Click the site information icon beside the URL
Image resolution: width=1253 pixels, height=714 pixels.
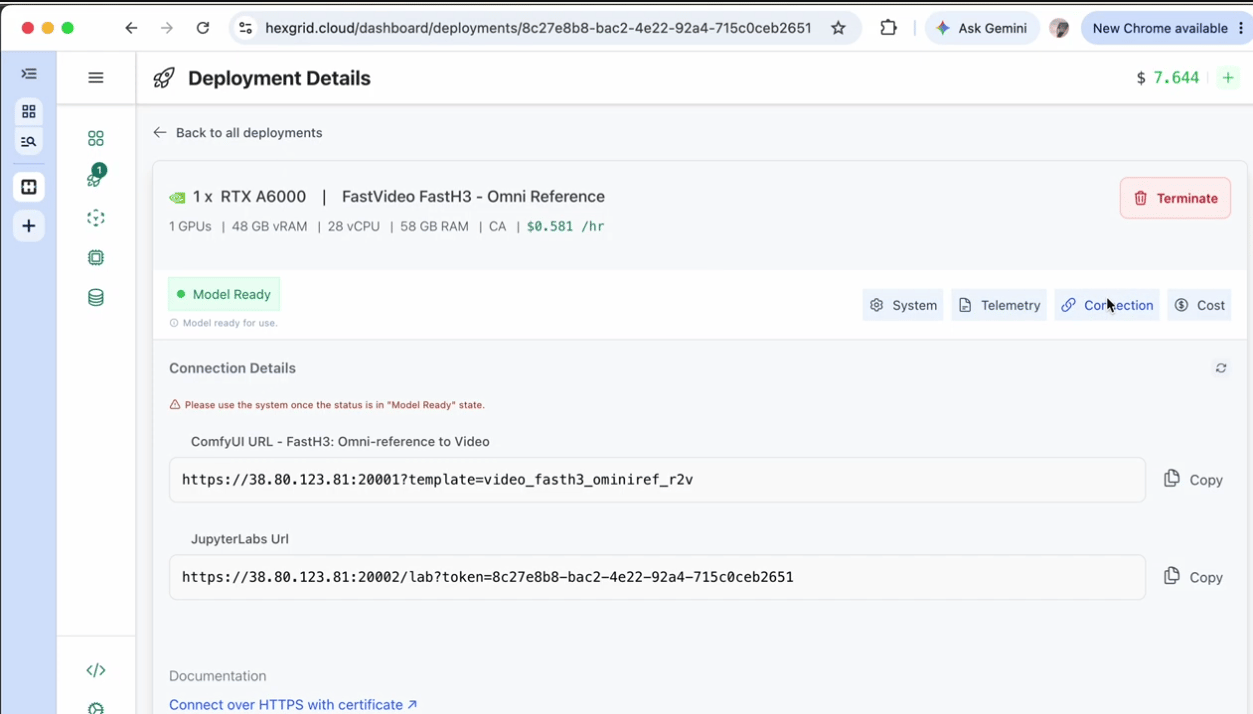tap(245, 28)
